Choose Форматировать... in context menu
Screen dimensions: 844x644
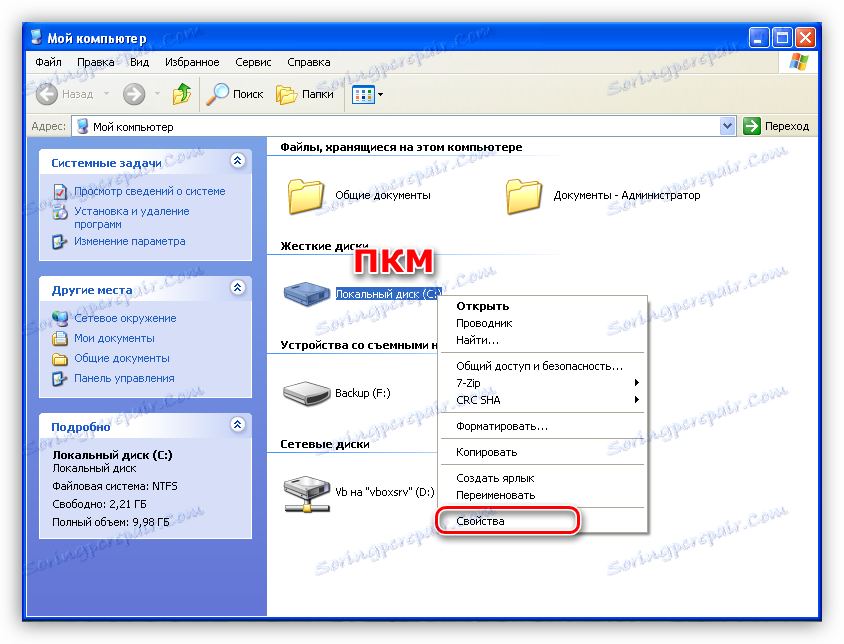[543, 426]
